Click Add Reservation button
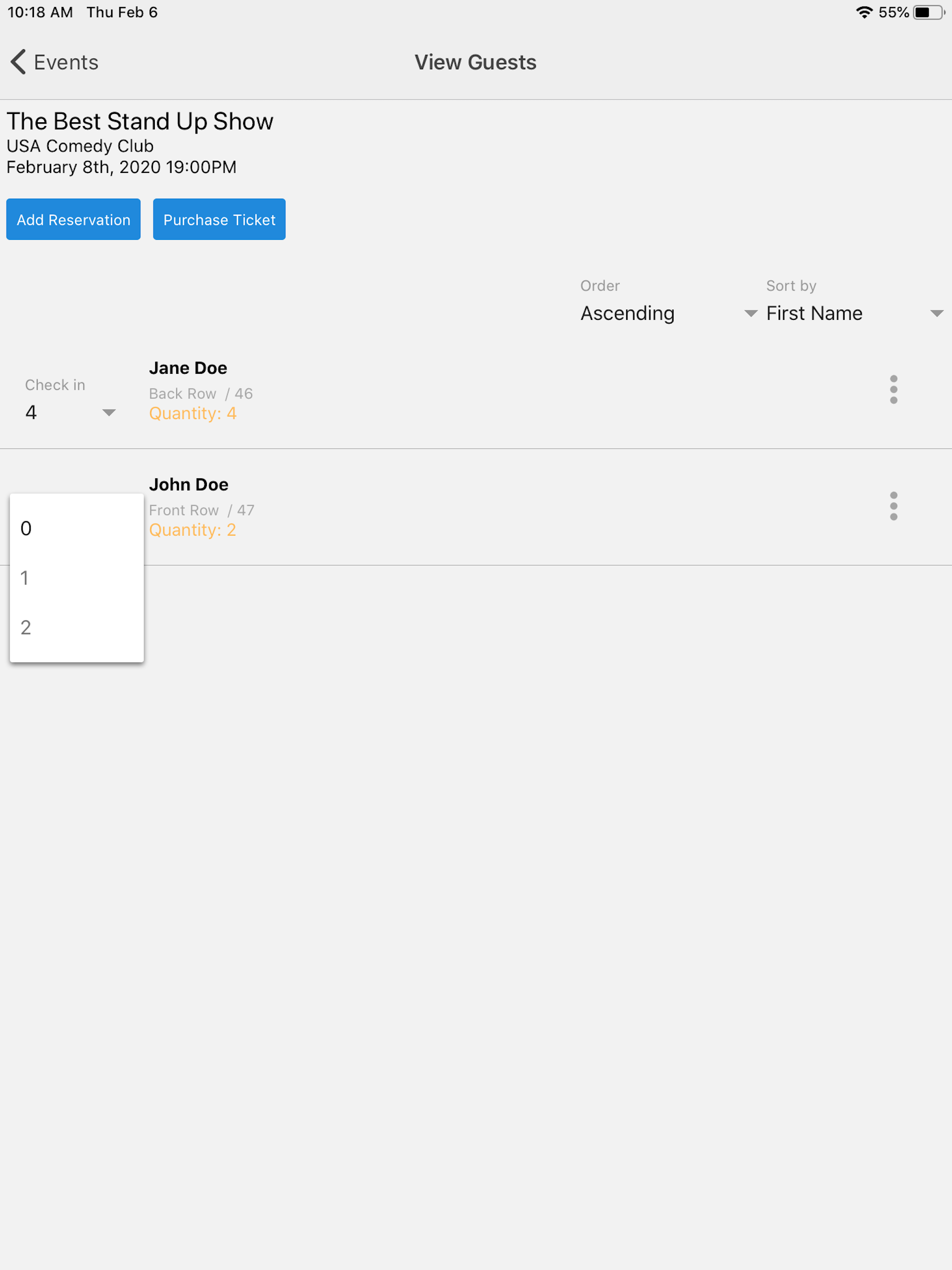The width and height of the screenshot is (952, 1270). pyautogui.click(x=73, y=219)
